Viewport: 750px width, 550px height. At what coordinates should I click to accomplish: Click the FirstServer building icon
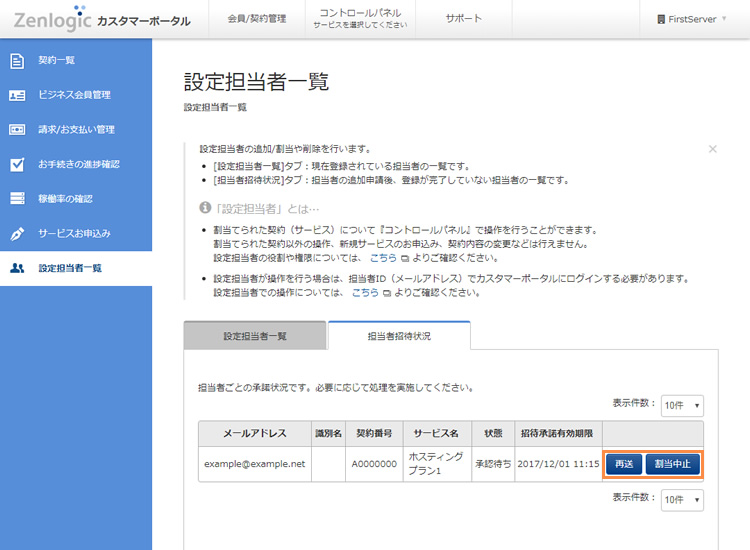pos(661,19)
